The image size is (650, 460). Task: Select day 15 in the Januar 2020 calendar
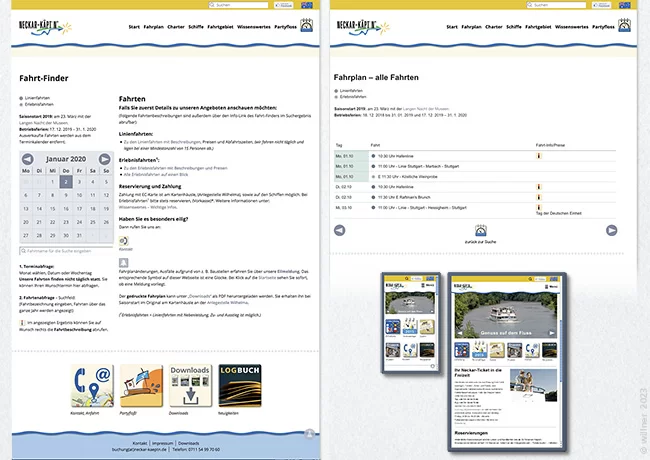(52, 208)
